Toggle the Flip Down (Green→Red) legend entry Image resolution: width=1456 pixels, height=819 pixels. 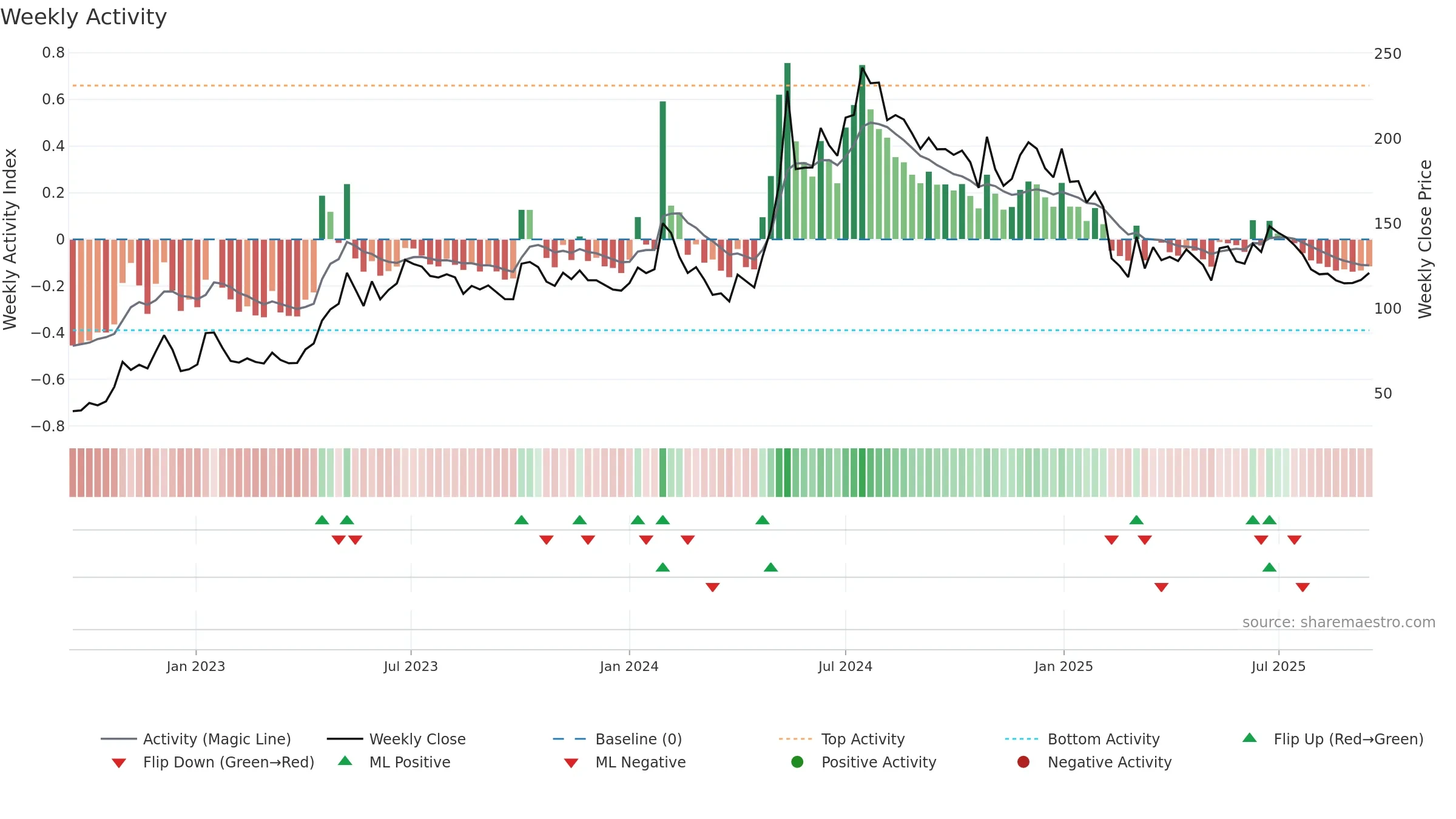pos(213,762)
